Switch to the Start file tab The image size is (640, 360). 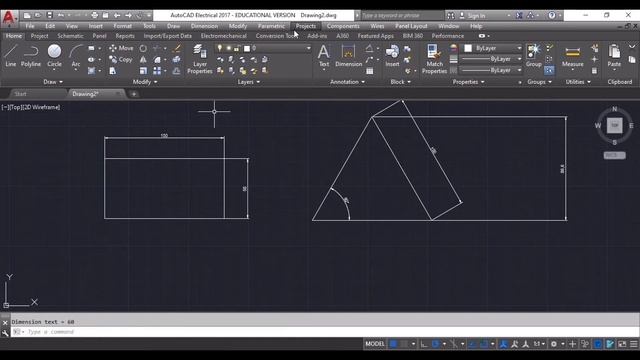(x=20, y=94)
